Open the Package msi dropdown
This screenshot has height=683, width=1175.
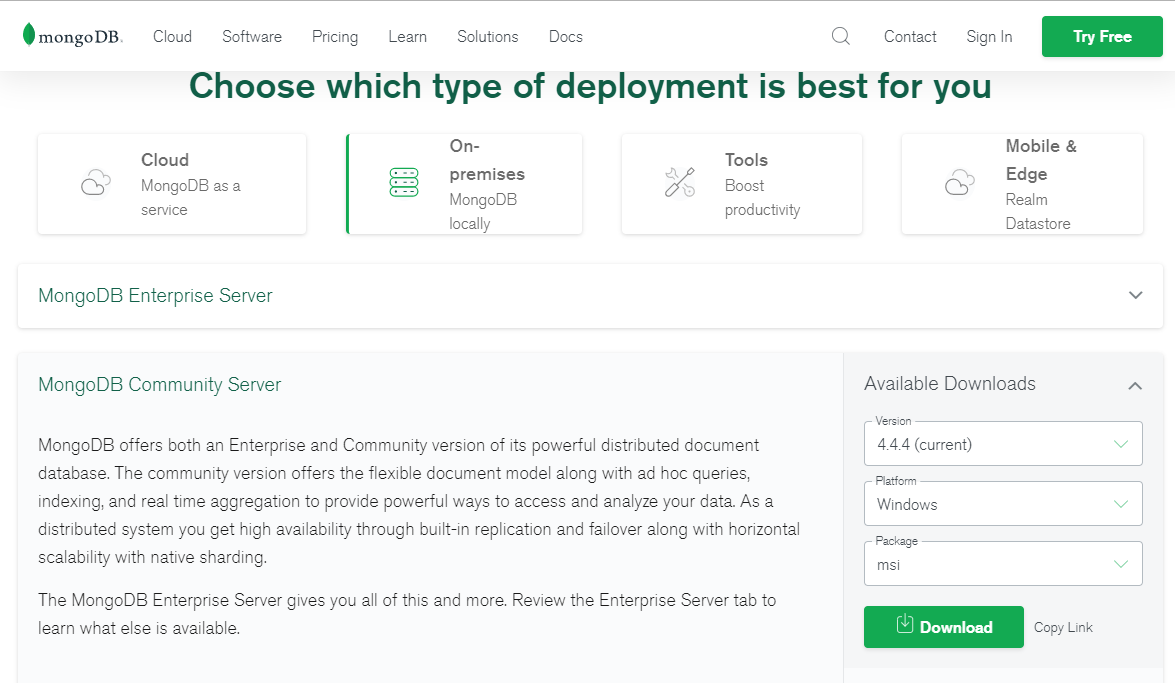point(1003,564)
